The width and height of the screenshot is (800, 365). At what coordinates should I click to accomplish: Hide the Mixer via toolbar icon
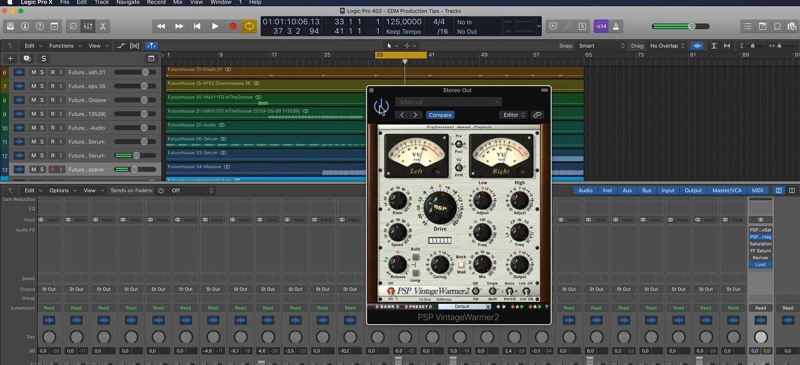[88, 26]
